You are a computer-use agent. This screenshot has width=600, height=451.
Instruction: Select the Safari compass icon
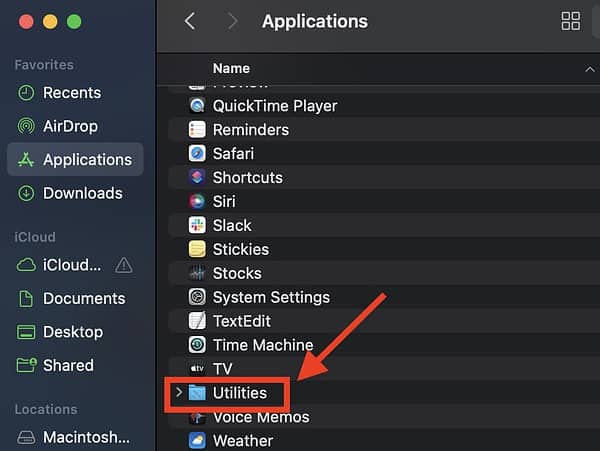(x=197, y=154)
